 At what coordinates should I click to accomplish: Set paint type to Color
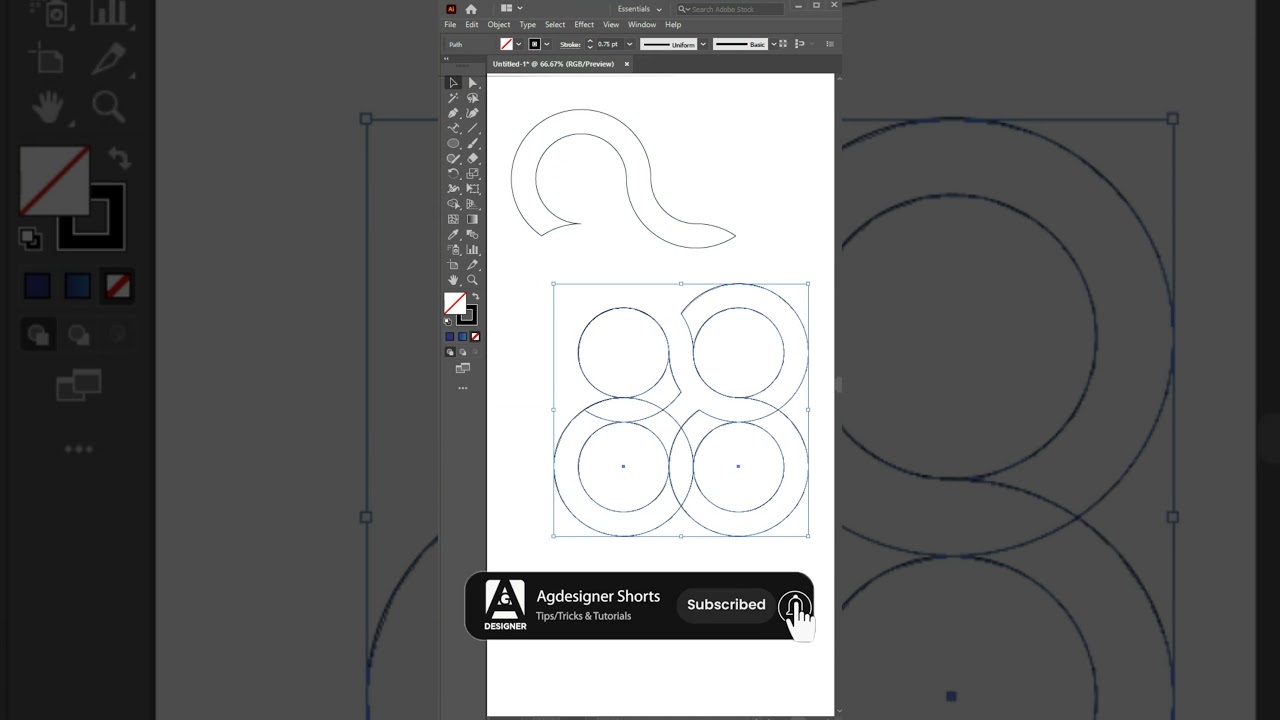pyautogui.click(x=450, y=337)
